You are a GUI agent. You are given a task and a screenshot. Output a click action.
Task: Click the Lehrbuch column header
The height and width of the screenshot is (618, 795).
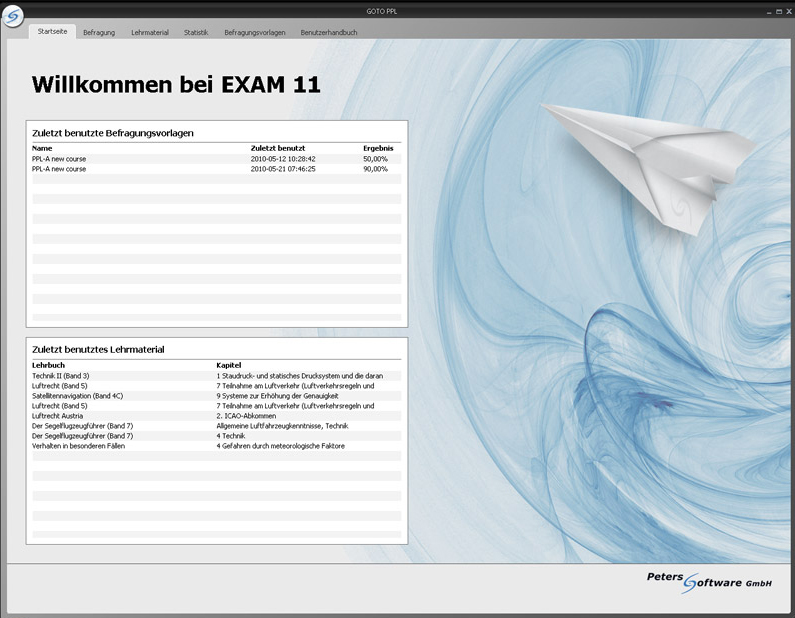click(x=48, y=365)
